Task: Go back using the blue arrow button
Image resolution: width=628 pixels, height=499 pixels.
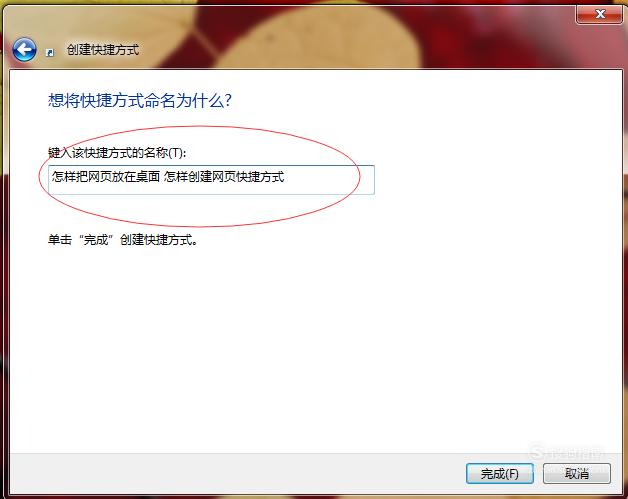Action: click(24, 50)
